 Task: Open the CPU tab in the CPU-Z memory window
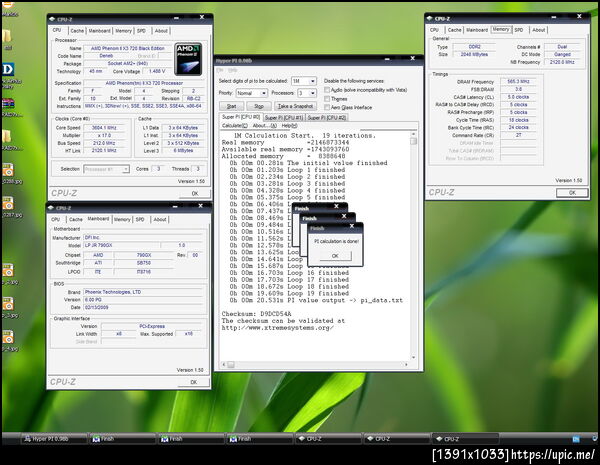coord(434,30)
